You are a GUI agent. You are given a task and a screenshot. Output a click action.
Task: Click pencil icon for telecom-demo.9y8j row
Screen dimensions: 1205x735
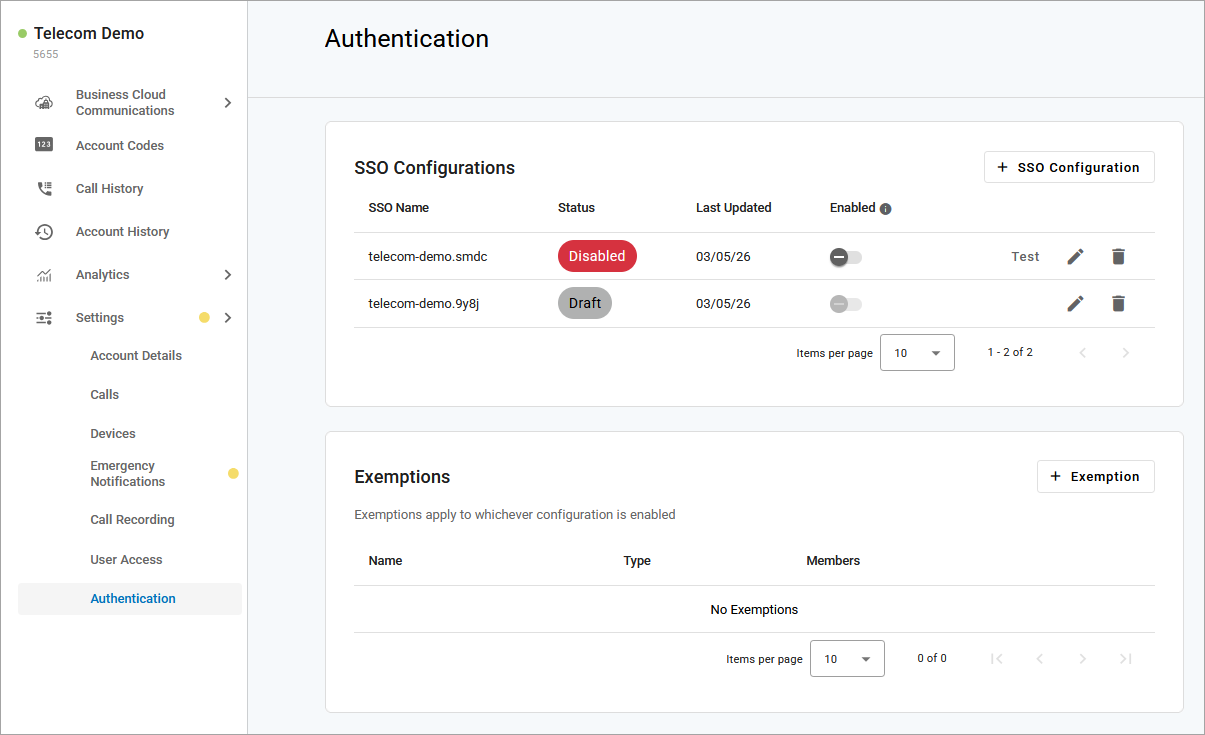[1075, 303]
